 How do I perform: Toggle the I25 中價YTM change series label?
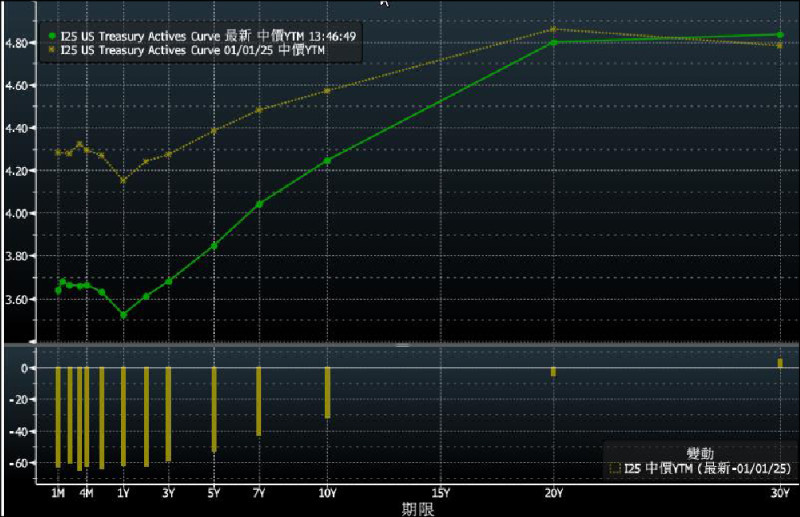click(706, 467)
